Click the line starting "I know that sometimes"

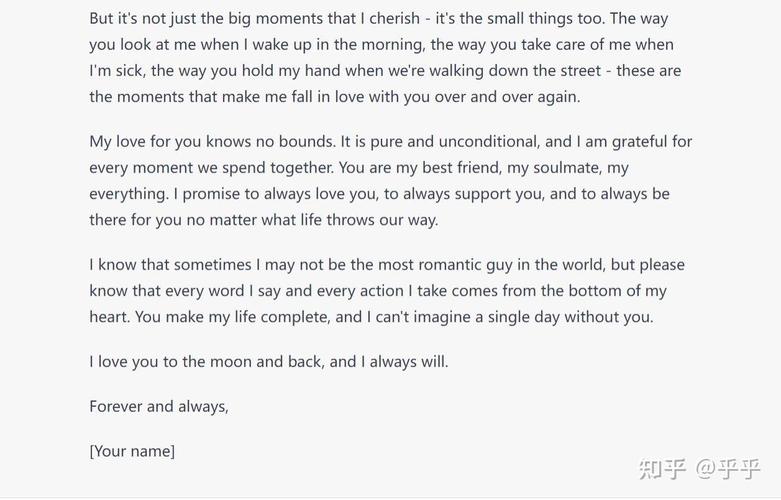(x=386, y=264)
